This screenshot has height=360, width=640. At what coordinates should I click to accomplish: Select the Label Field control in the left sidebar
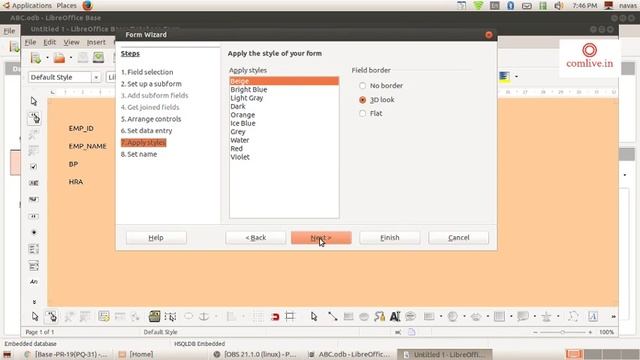34,282
